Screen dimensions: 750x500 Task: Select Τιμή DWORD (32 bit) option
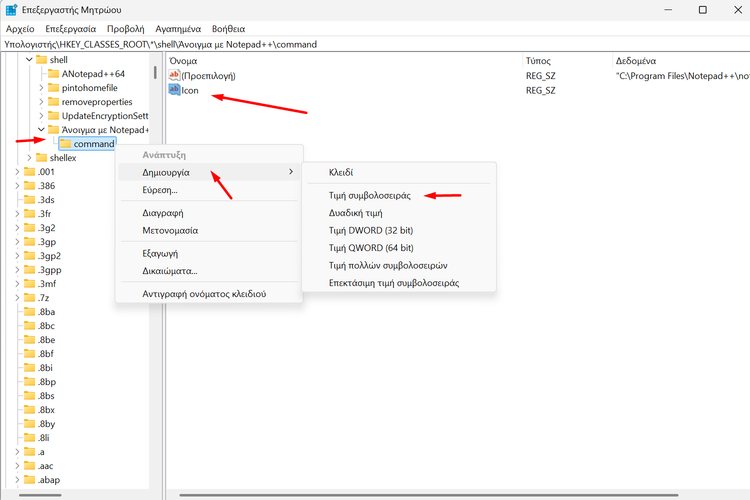[371, 230]
